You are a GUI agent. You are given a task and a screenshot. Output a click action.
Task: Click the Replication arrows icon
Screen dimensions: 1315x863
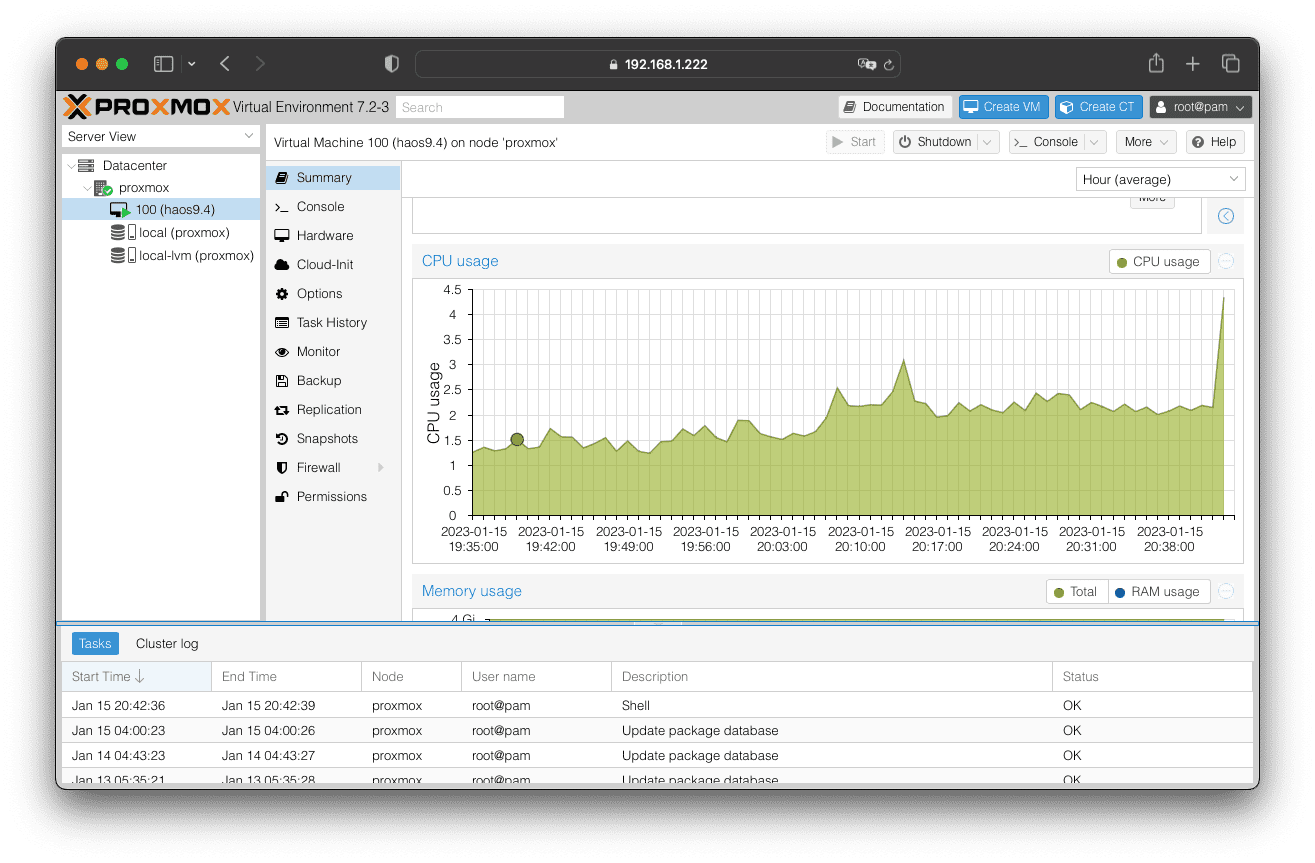pyautogui.click(x=281, y=410)
